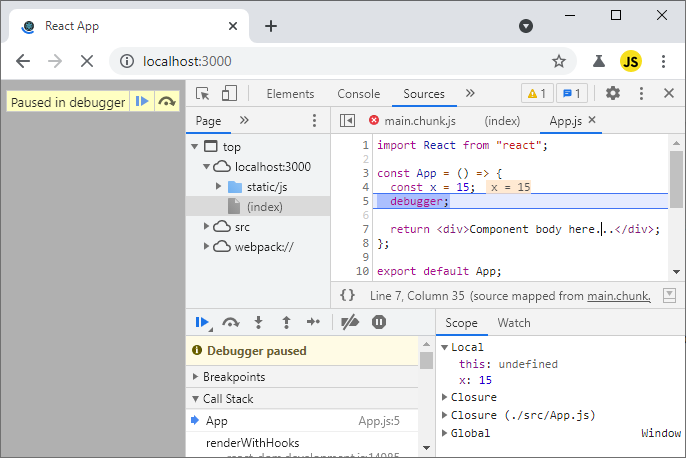Viewport: 686px width, 458px height.
Task: Expand the static/js folder
Action: point(218,187)
